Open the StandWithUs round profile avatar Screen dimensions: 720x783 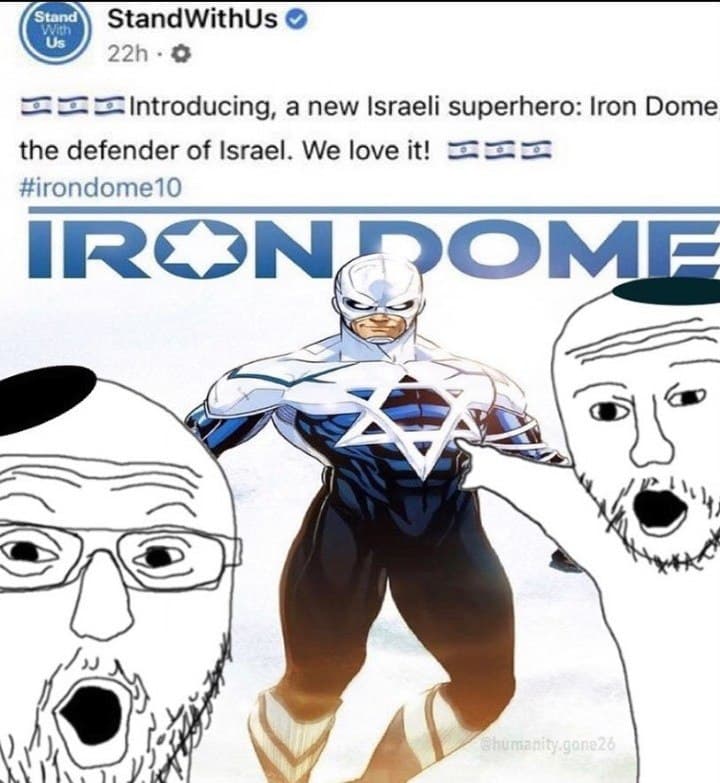pyautogui.click(x=55, y=32)
